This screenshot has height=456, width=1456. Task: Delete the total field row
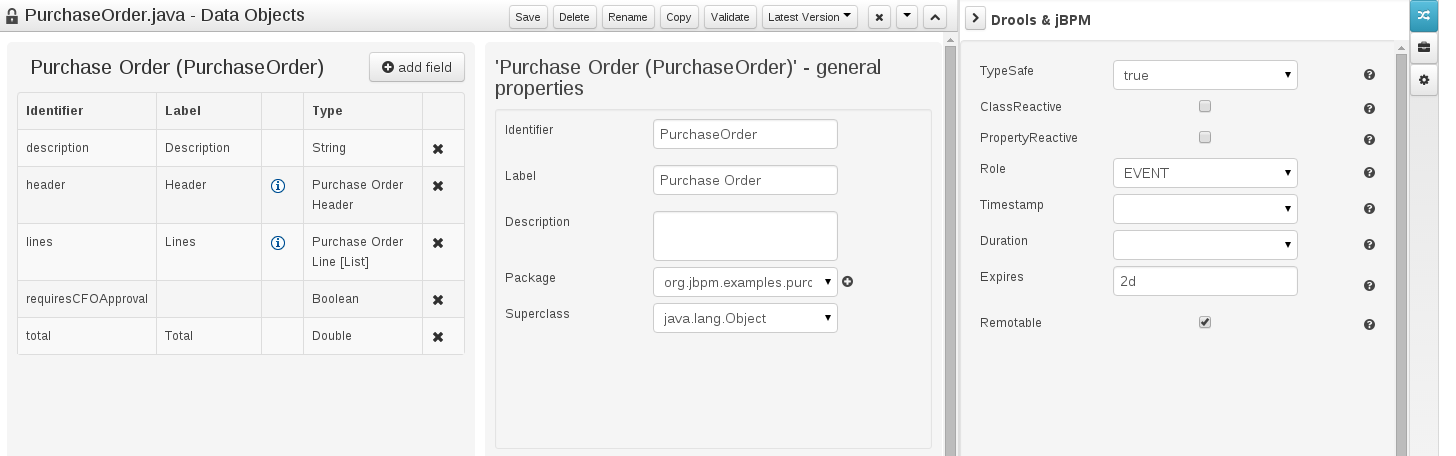(437, 337)
